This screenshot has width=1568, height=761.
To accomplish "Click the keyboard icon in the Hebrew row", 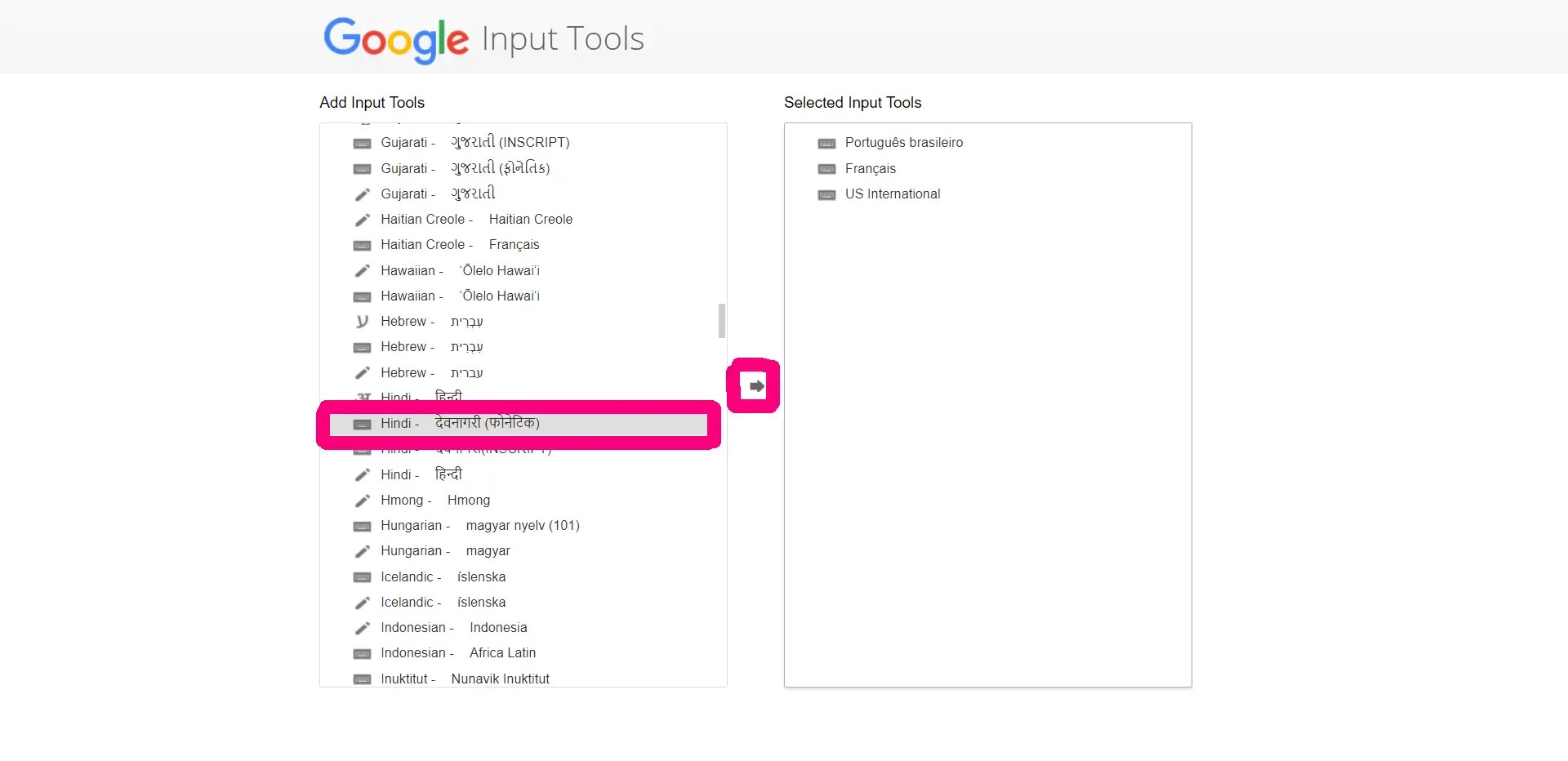I will coord(362,347).
